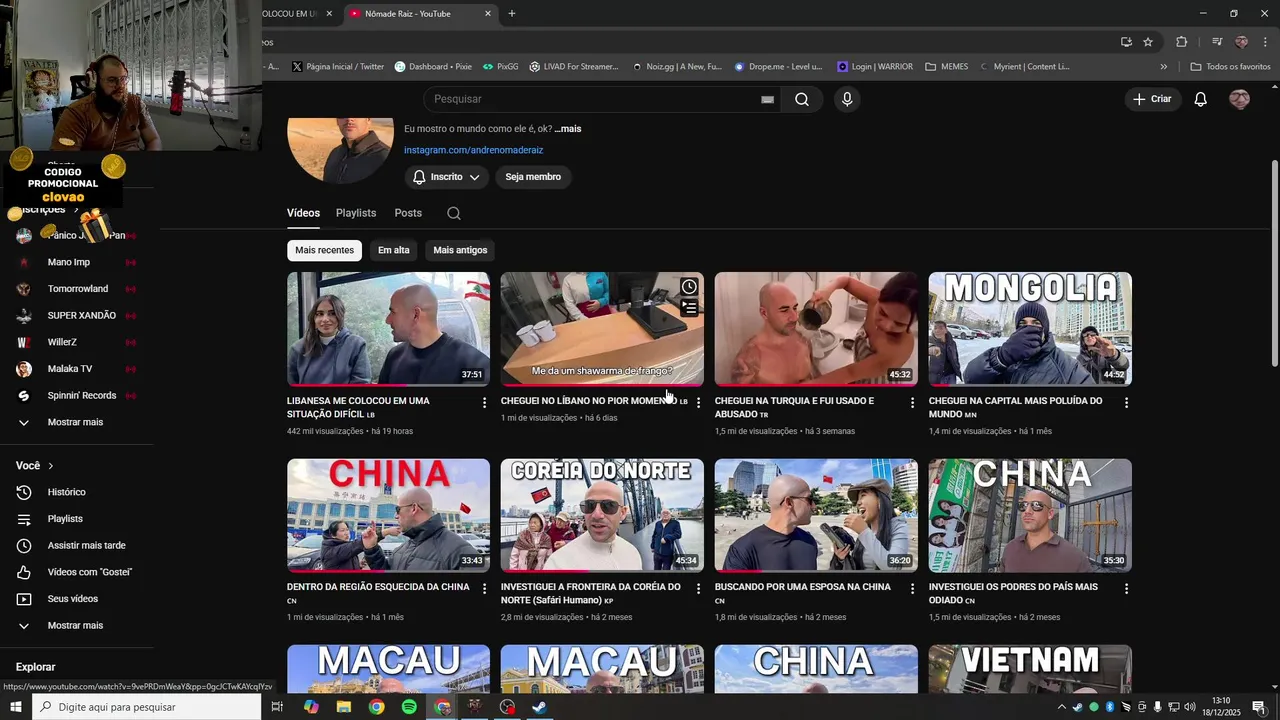Open Playlists in the left sidebar

(x=65, y=519)
